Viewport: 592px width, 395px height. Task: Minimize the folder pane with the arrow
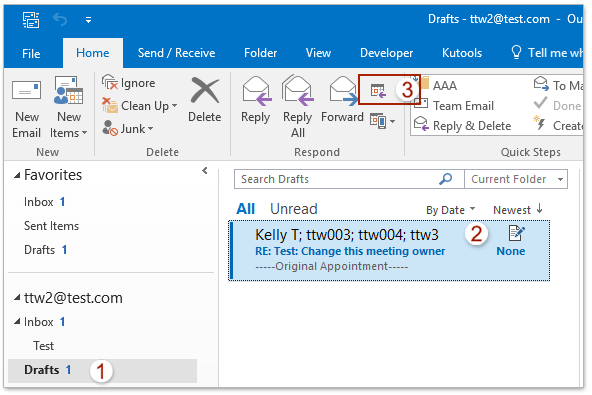click(205, 171)
